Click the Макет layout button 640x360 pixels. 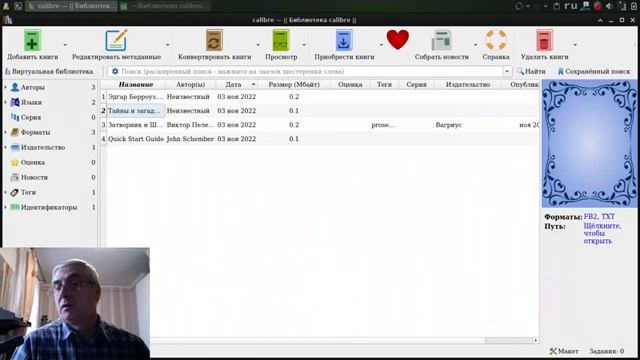tap(564, 351)
